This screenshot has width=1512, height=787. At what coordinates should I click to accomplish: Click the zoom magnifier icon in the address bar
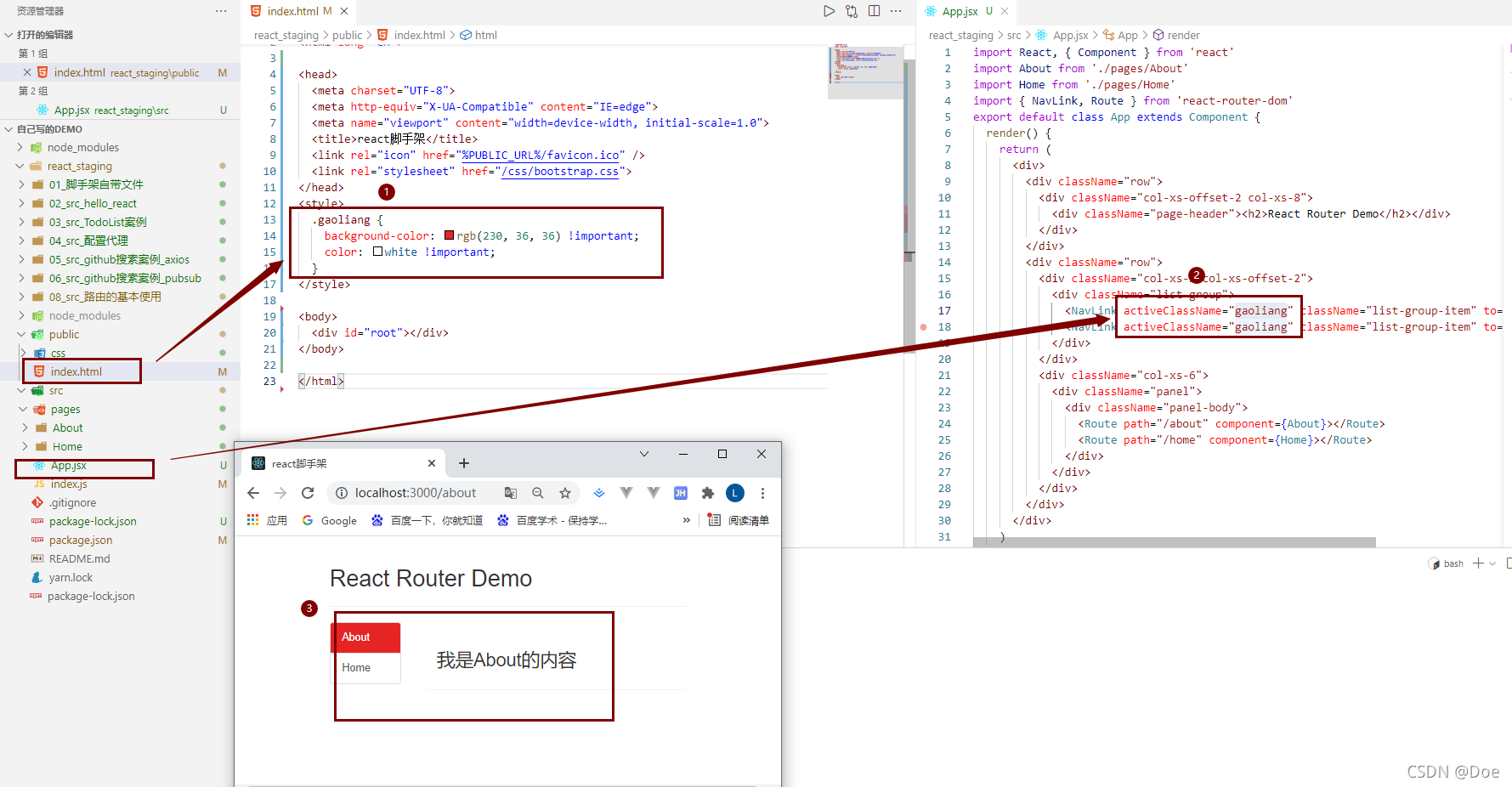[x=538, y=493]
